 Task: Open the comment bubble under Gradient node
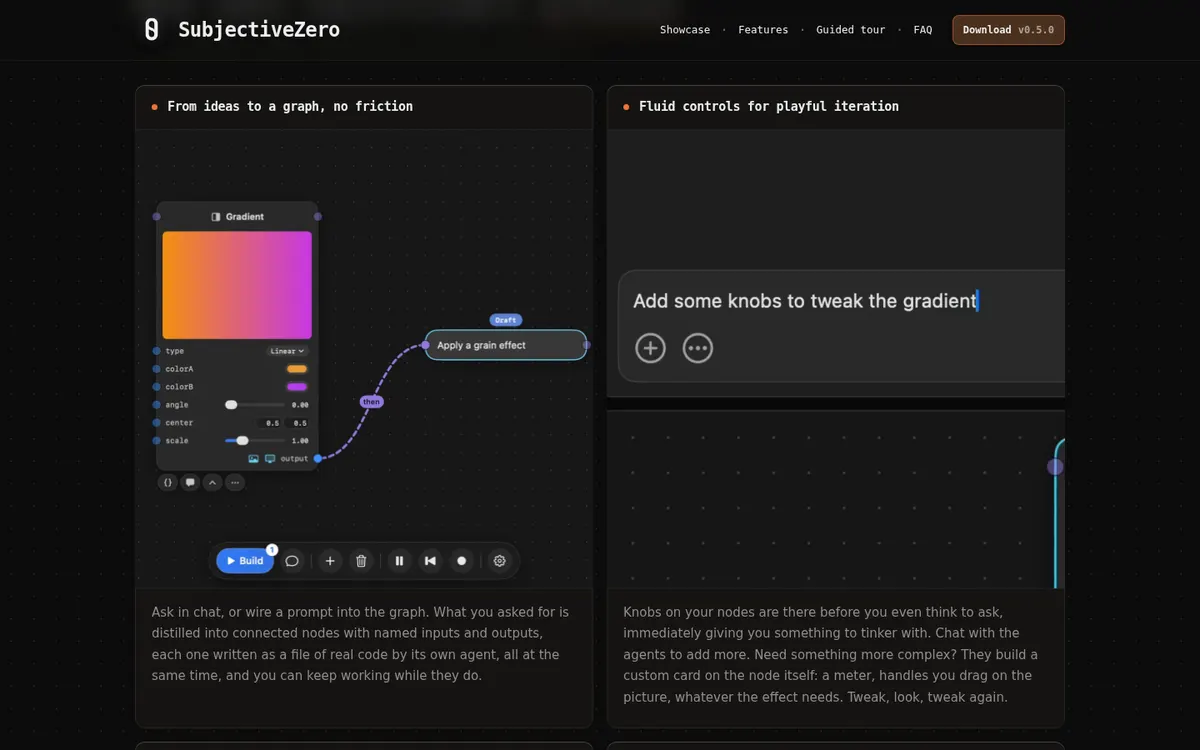click(190, 482)
